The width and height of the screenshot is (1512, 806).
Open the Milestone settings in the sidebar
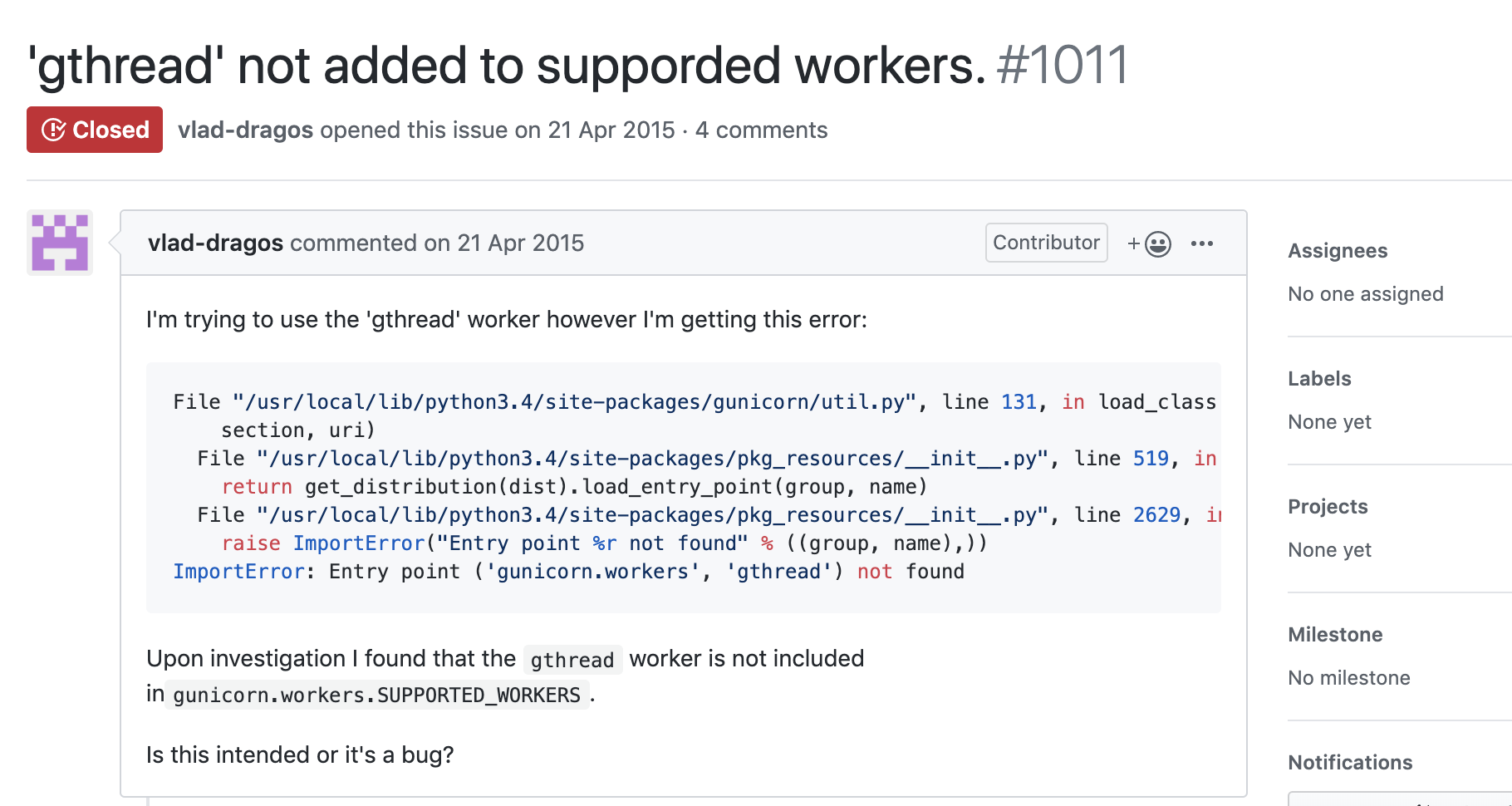(1334, 634)
